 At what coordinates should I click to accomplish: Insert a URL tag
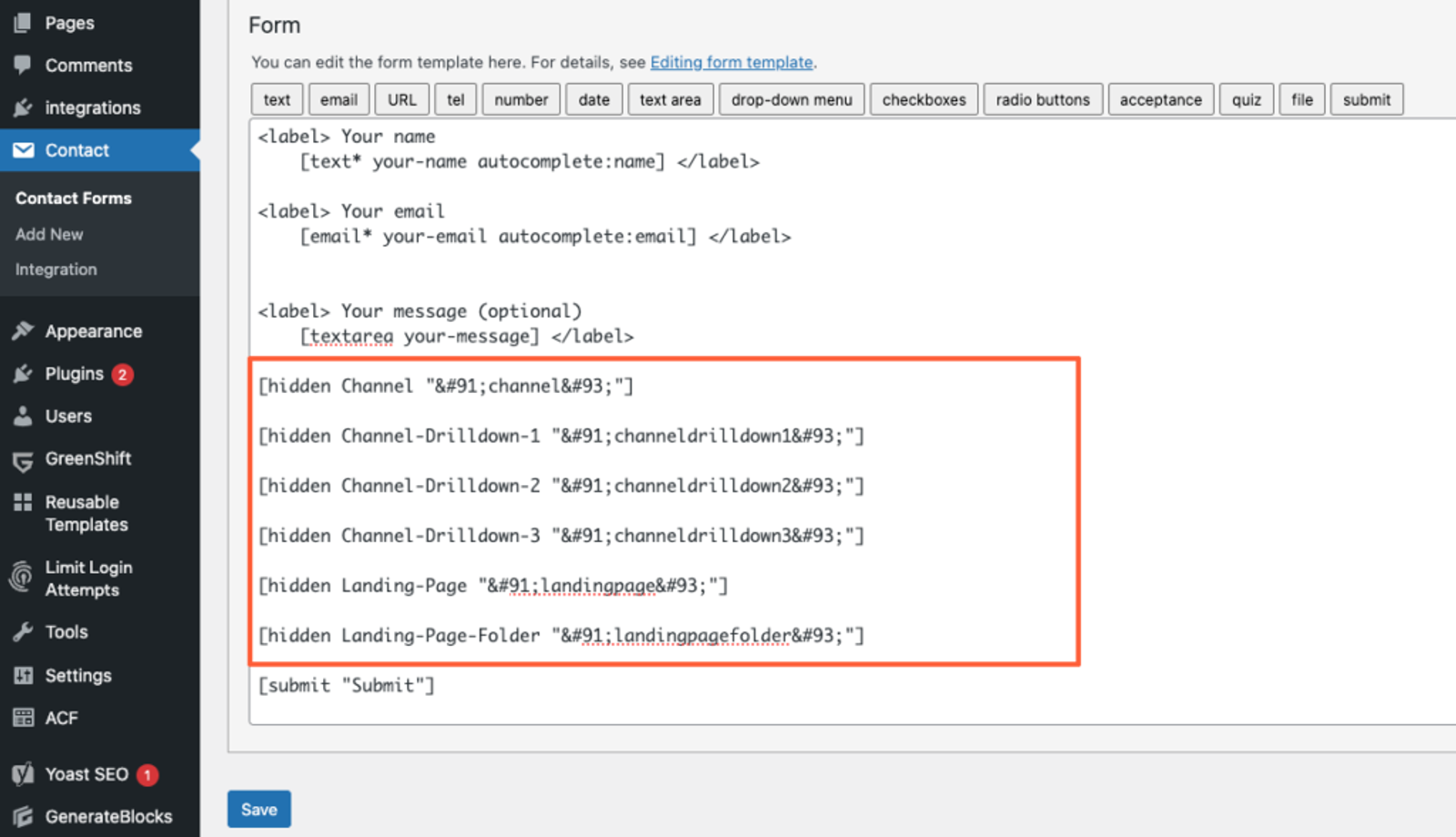(401, 99)
